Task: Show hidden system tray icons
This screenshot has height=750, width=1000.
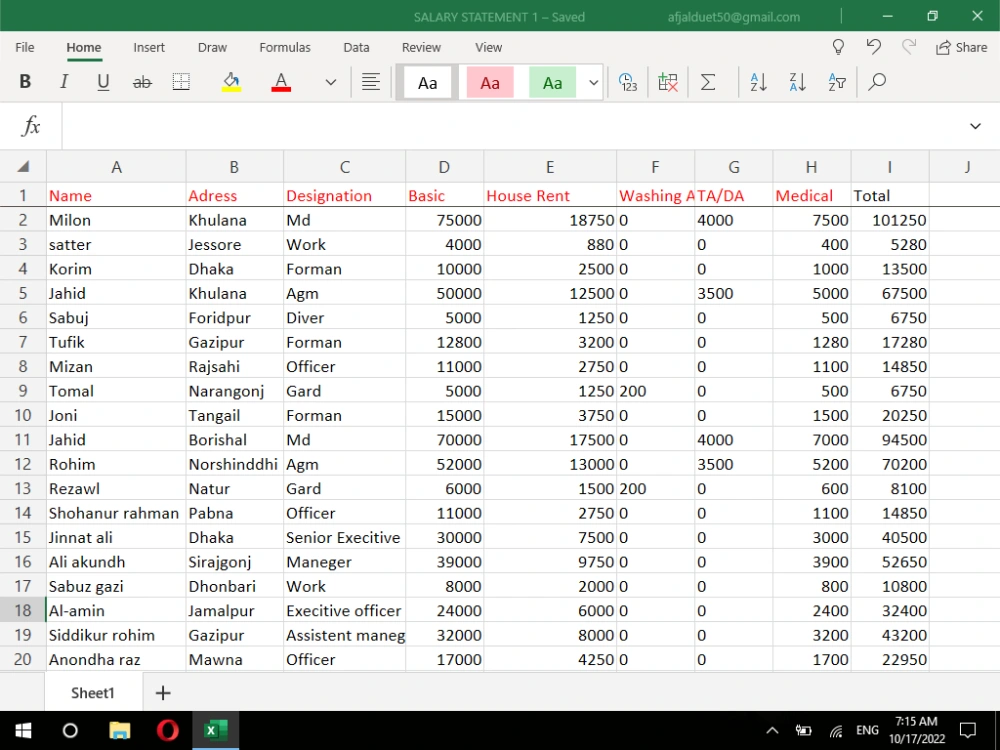Action: 772,731
